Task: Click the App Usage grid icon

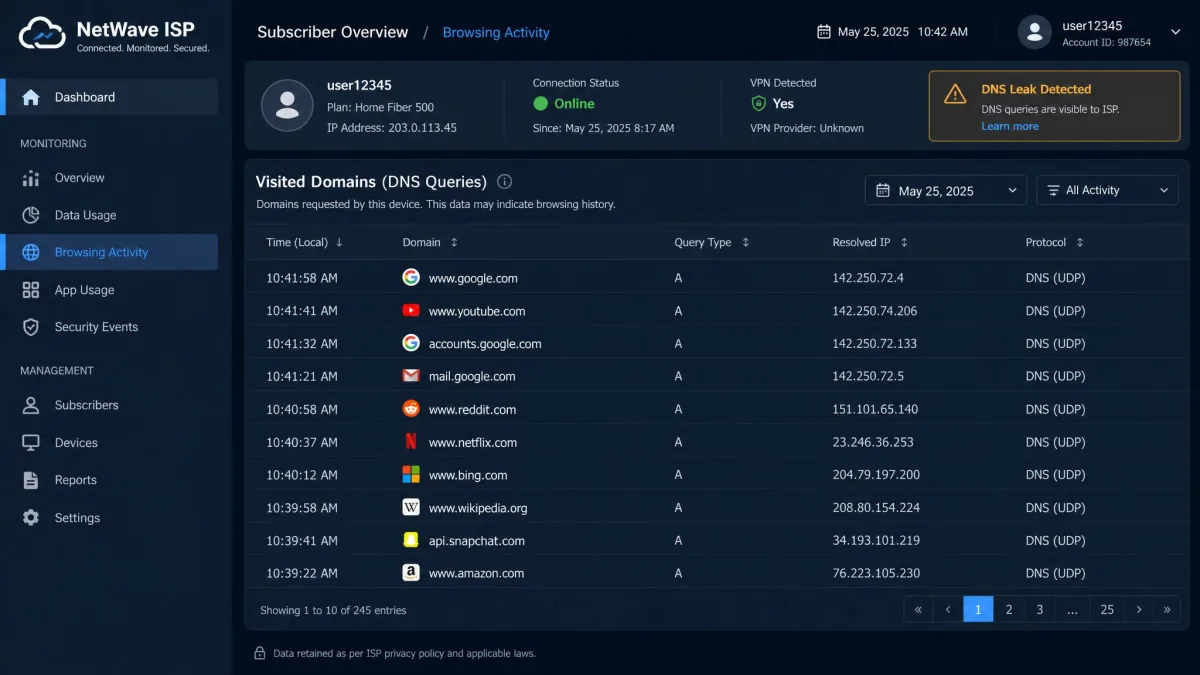Action: pyautogui.click(x=31, y=290)
